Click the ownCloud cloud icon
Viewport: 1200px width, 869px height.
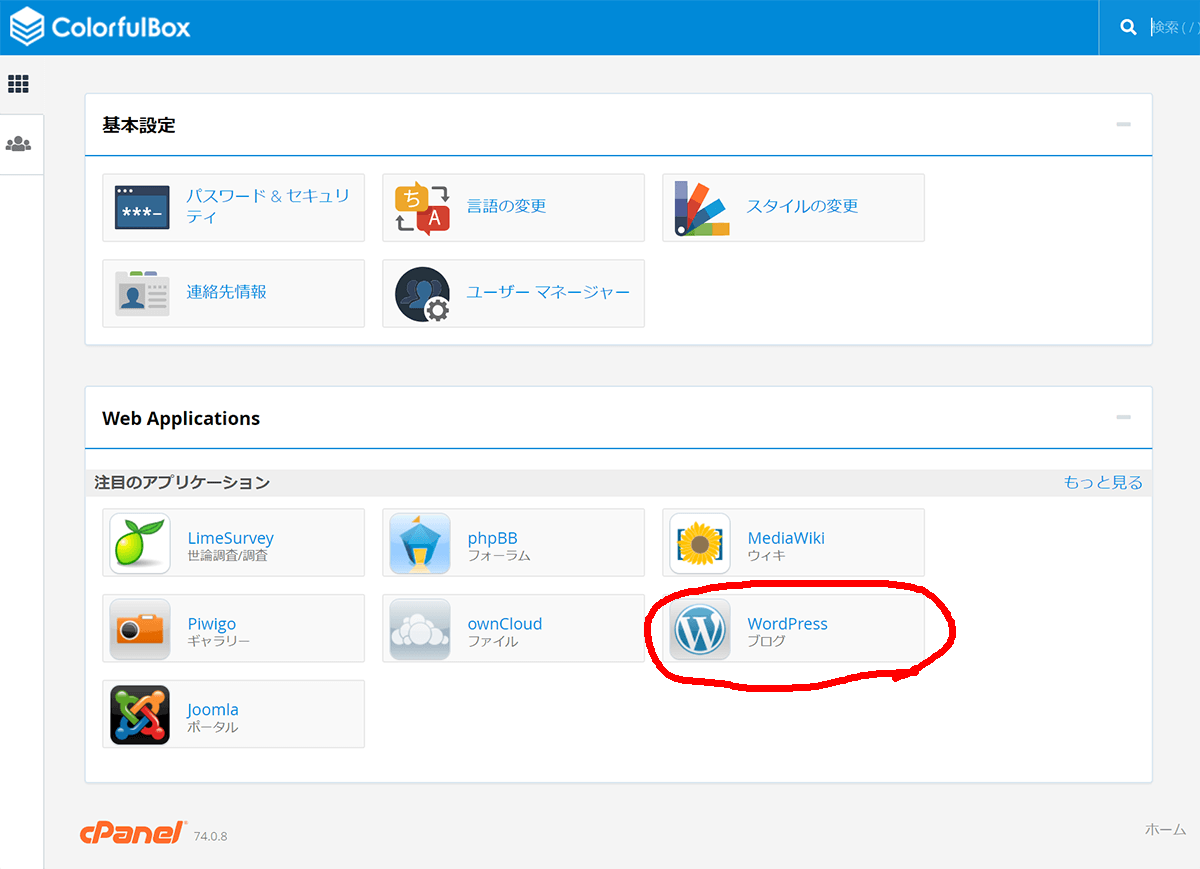tap(420, 628)
